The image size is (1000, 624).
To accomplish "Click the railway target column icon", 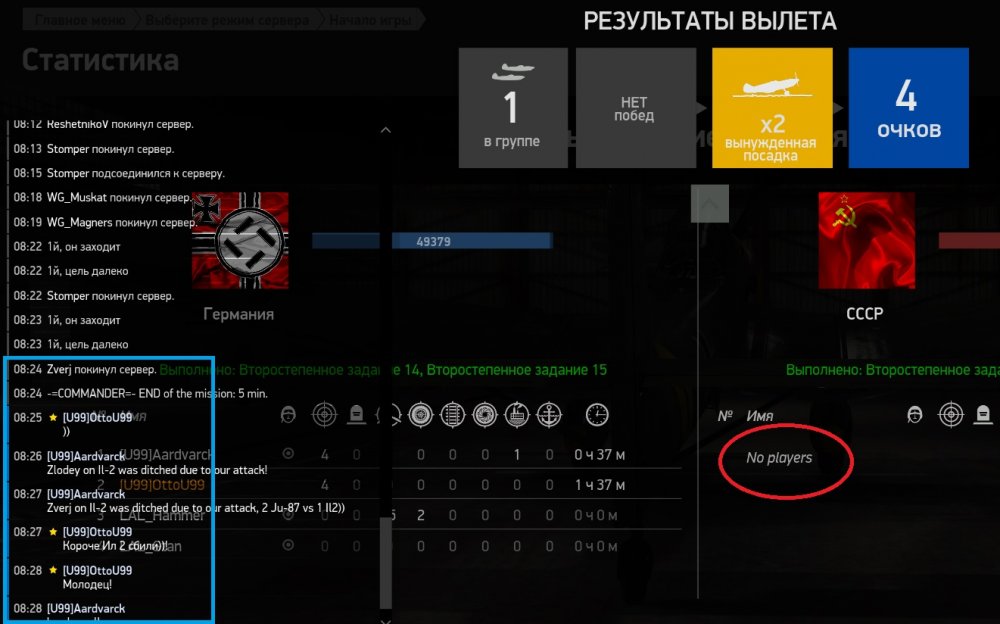I will [452, 415].
